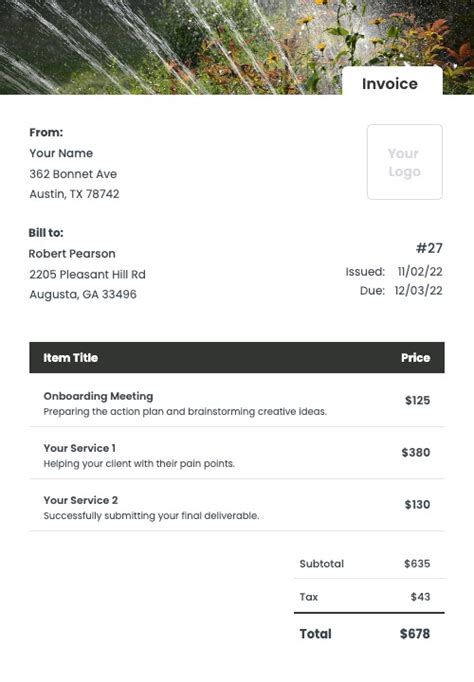Select invoice number #27
474x682 pixels.
pos(429,248)
